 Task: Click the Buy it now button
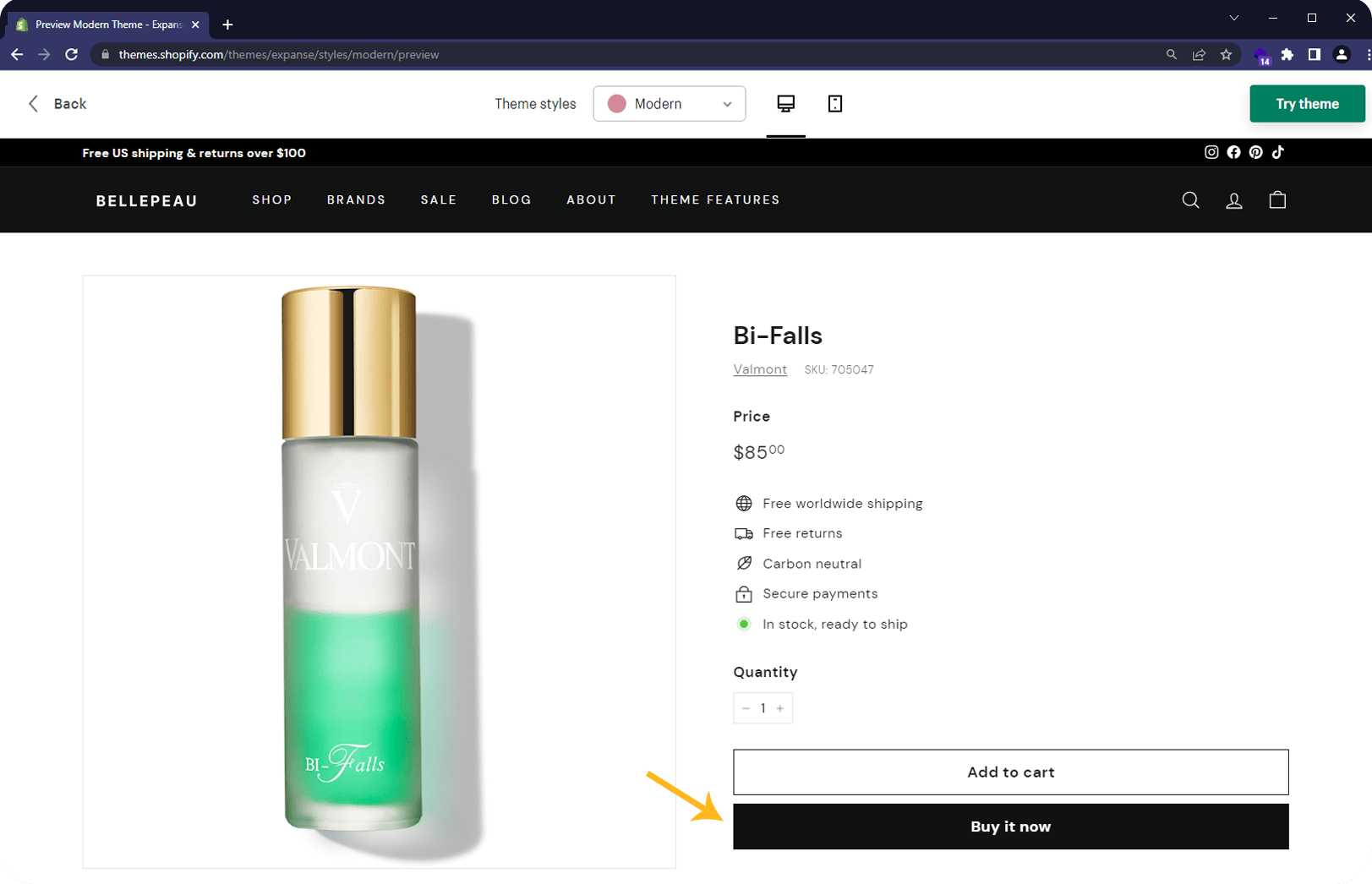[x=1011, y=827]
